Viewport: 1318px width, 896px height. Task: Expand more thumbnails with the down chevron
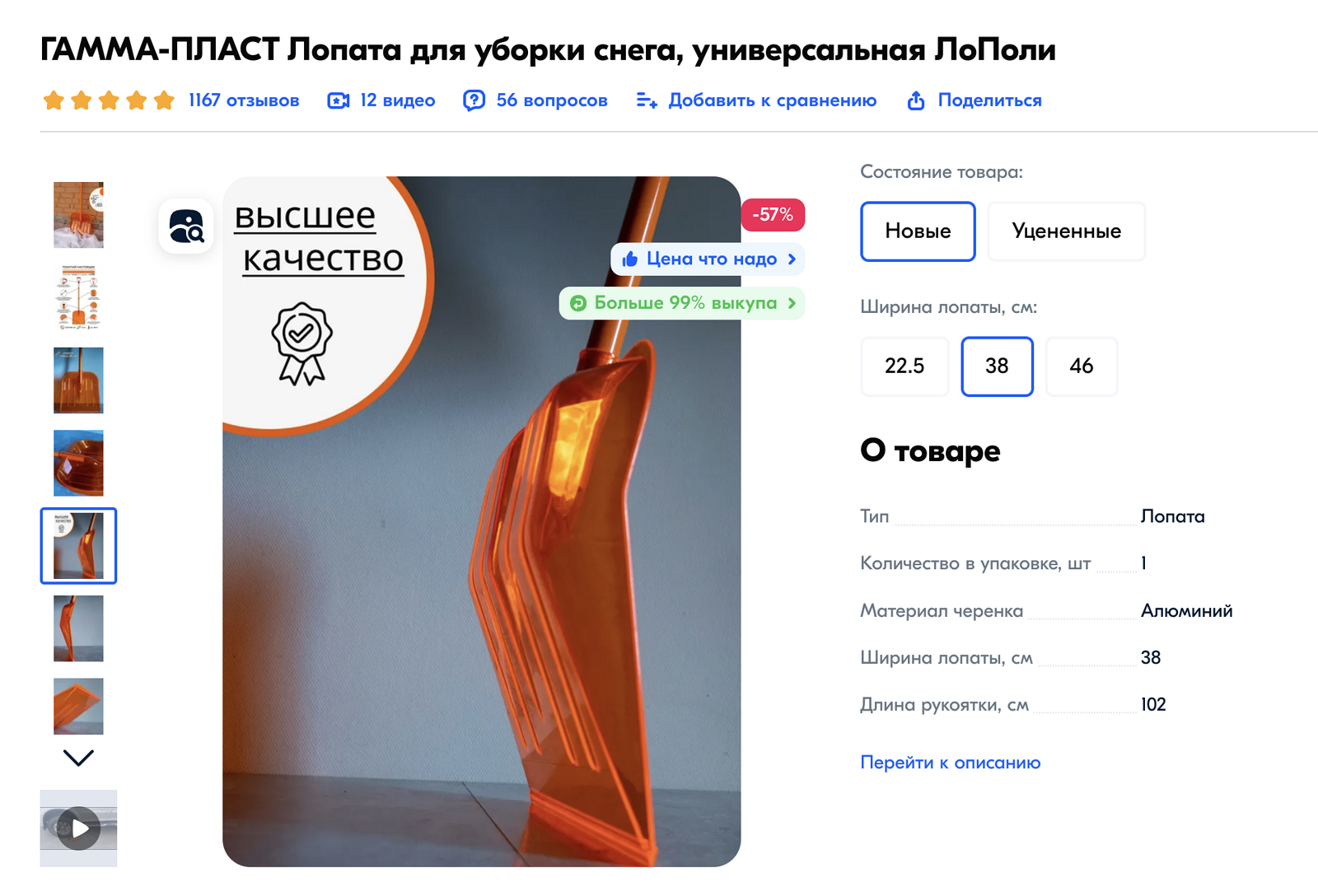click(78, 758)
